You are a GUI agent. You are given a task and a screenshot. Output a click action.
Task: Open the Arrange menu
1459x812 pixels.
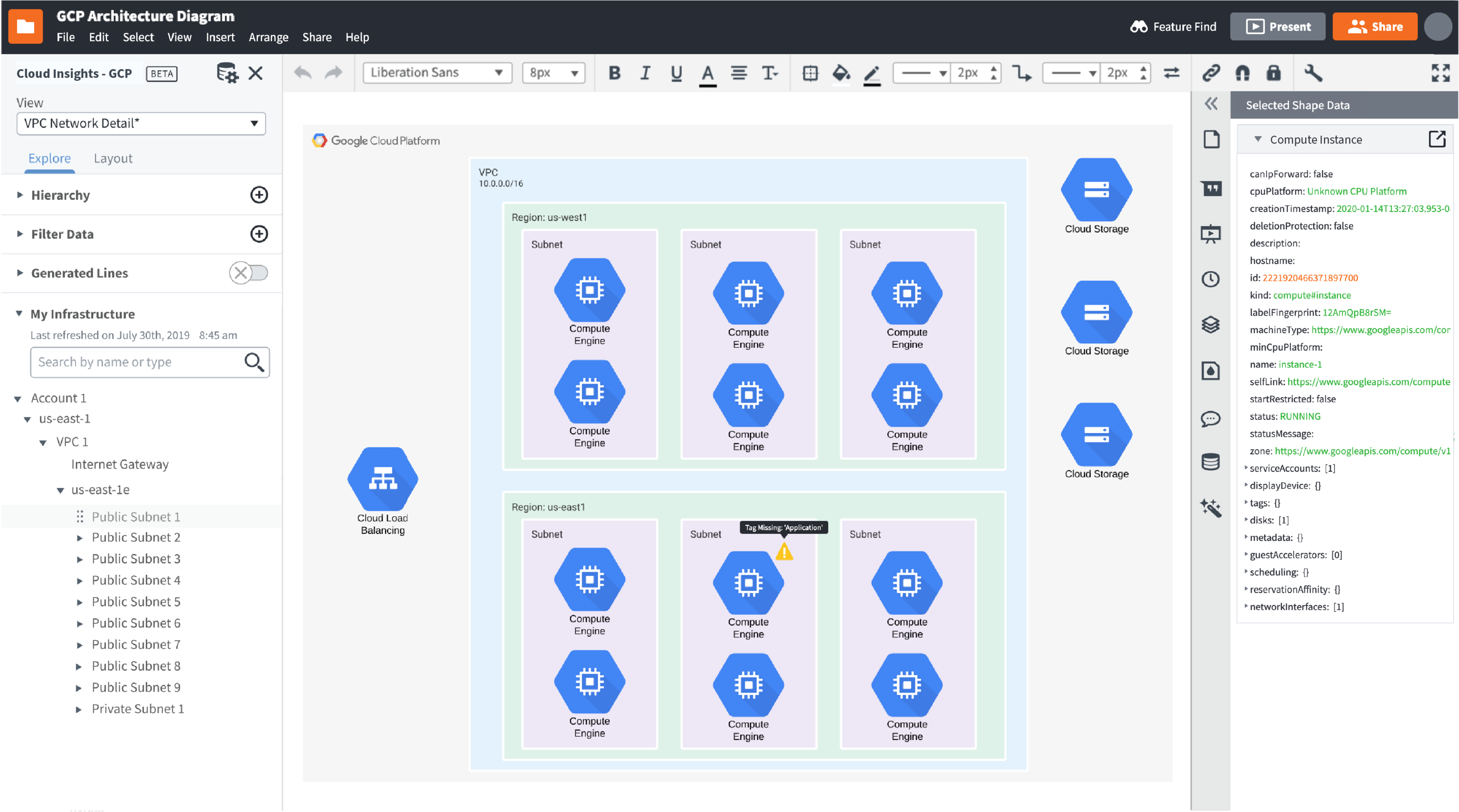268,37
